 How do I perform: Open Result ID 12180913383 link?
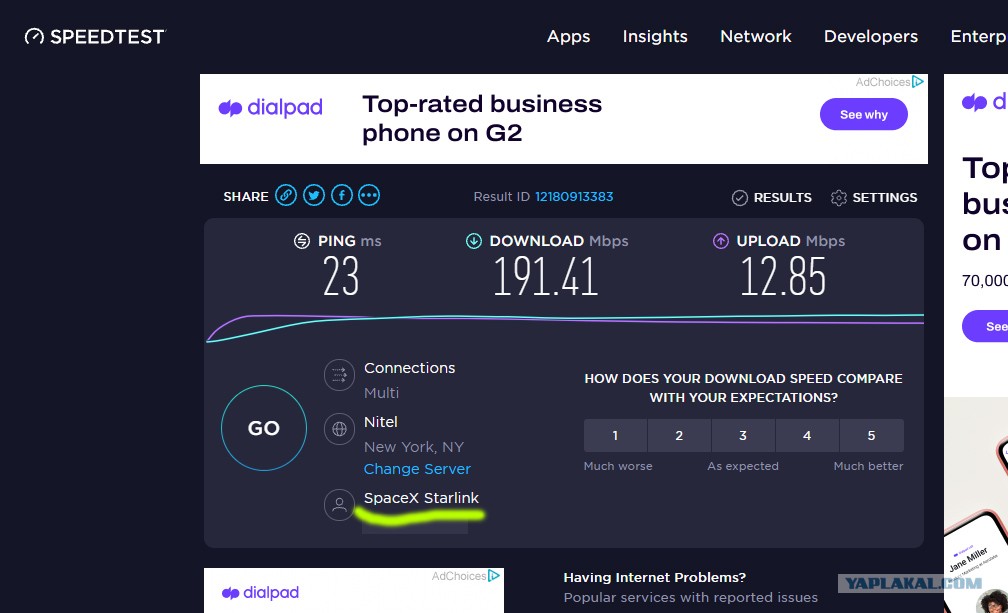574,197
